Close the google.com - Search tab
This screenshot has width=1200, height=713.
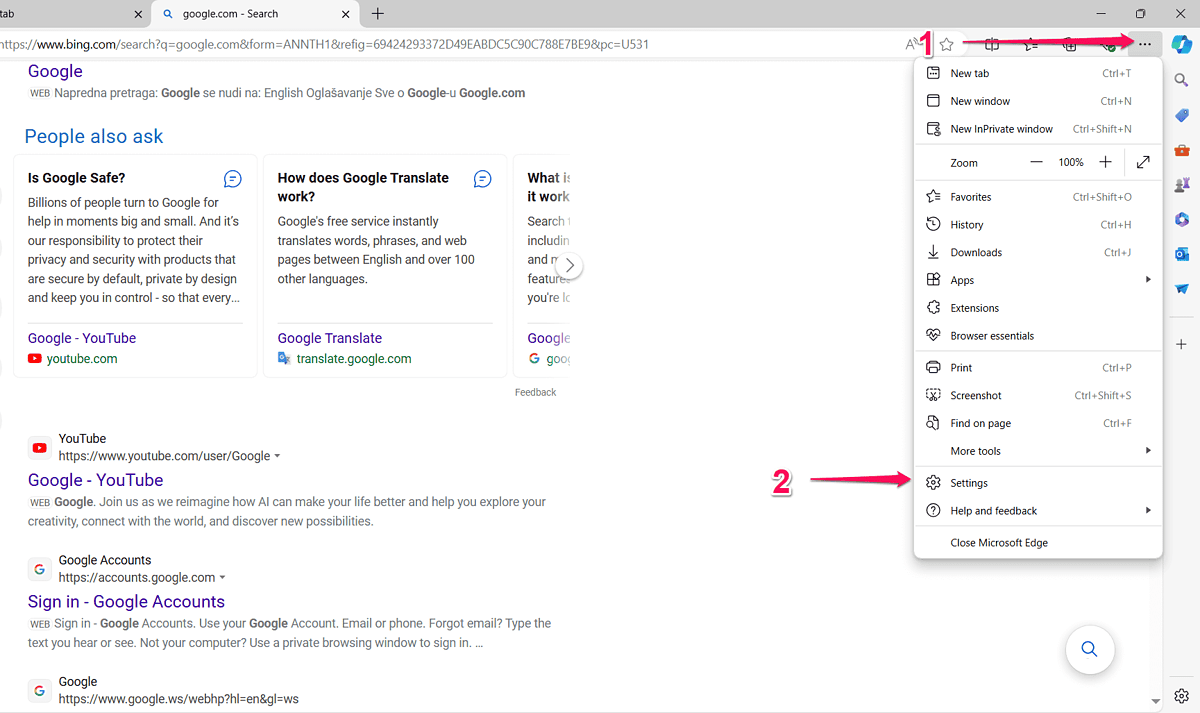click(x=346, y=14)
